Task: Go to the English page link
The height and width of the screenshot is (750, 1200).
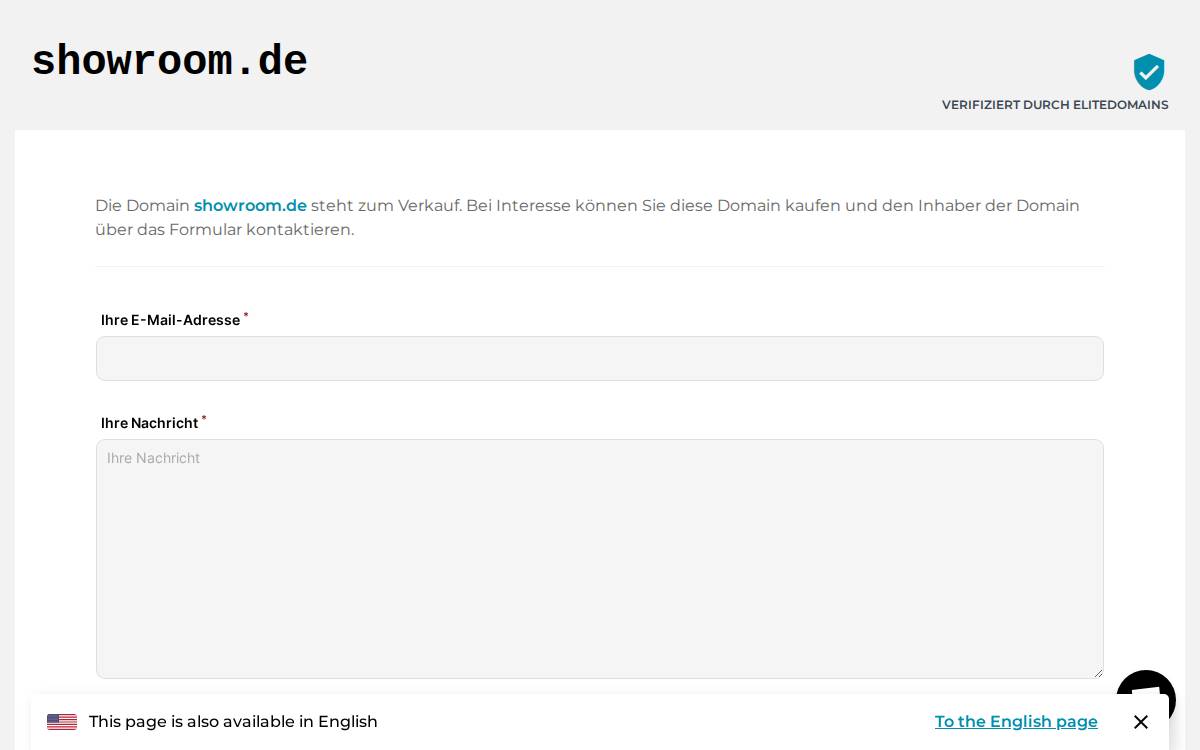Action: 1016,722
